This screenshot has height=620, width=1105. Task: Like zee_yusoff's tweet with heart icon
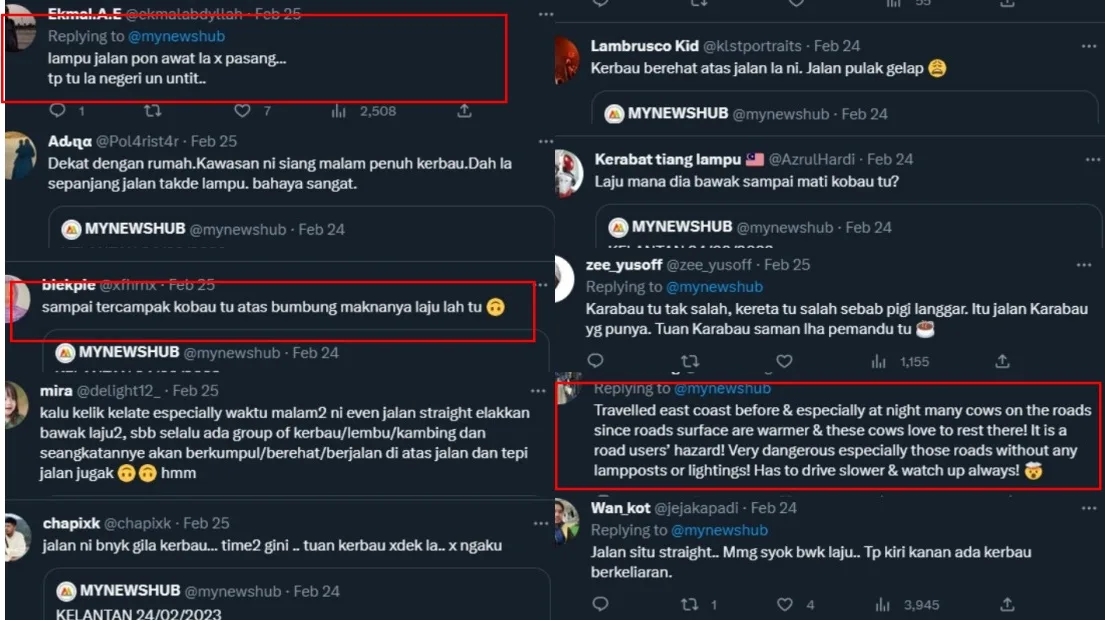point(784,361)
